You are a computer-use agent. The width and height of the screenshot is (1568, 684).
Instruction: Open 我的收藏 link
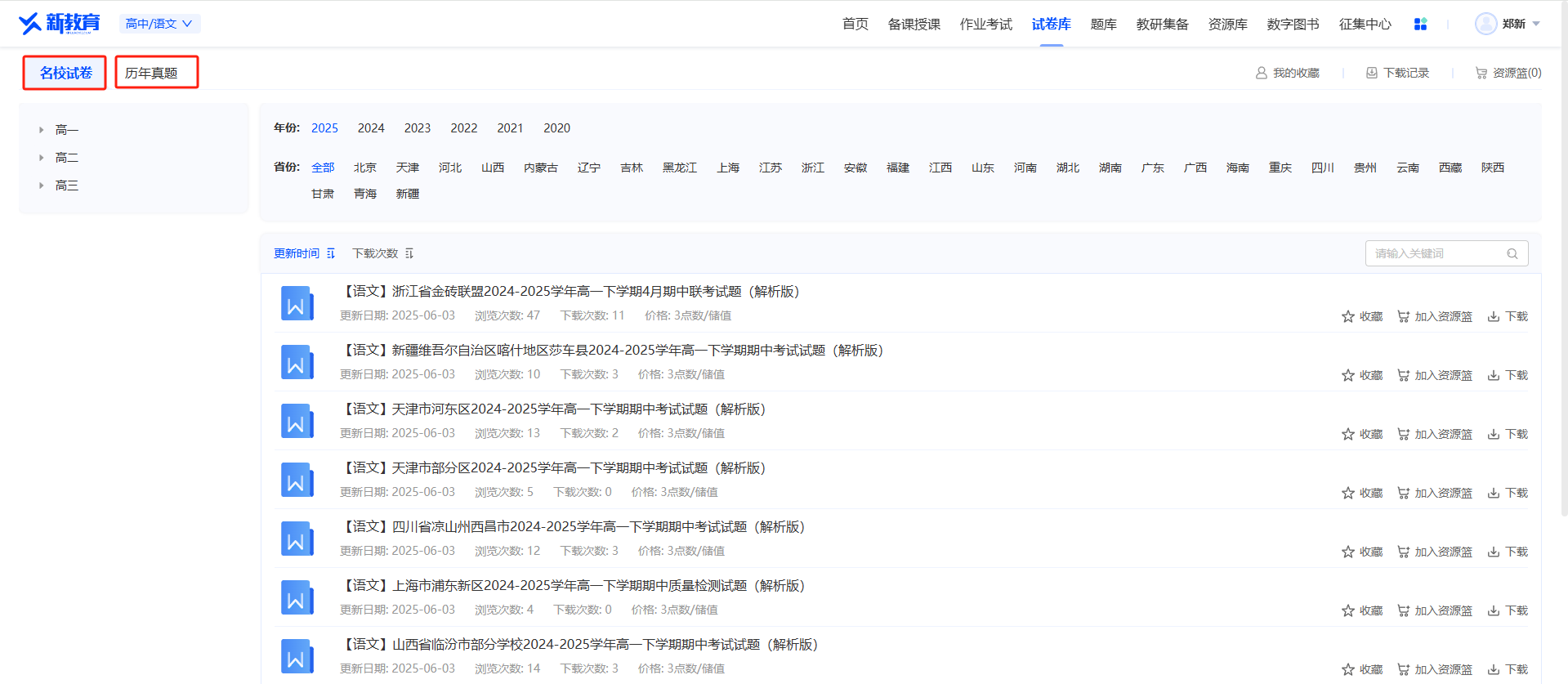[x=1288, y=73]
